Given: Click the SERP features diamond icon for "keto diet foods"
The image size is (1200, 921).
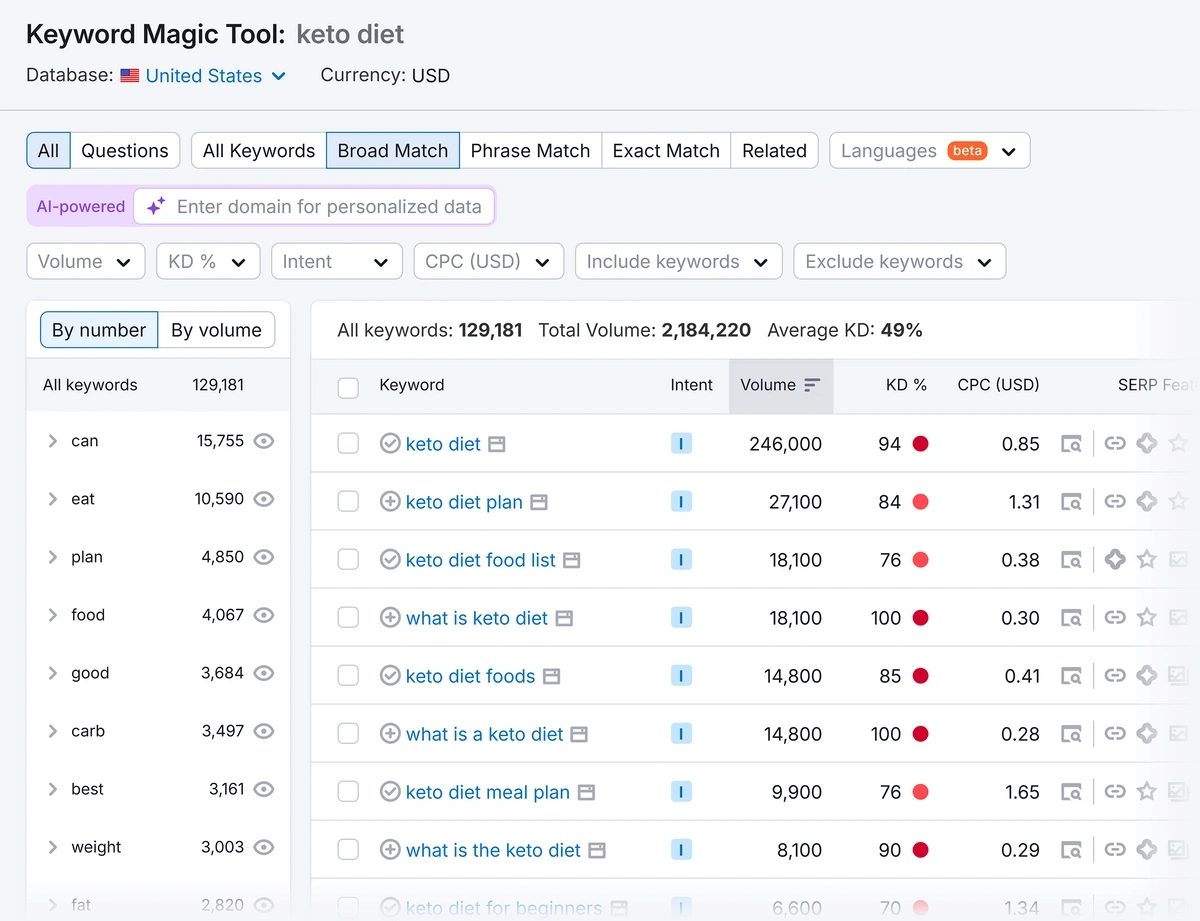Looking at the screenshot, I should pyautogui.click(x=1146, y=675).
